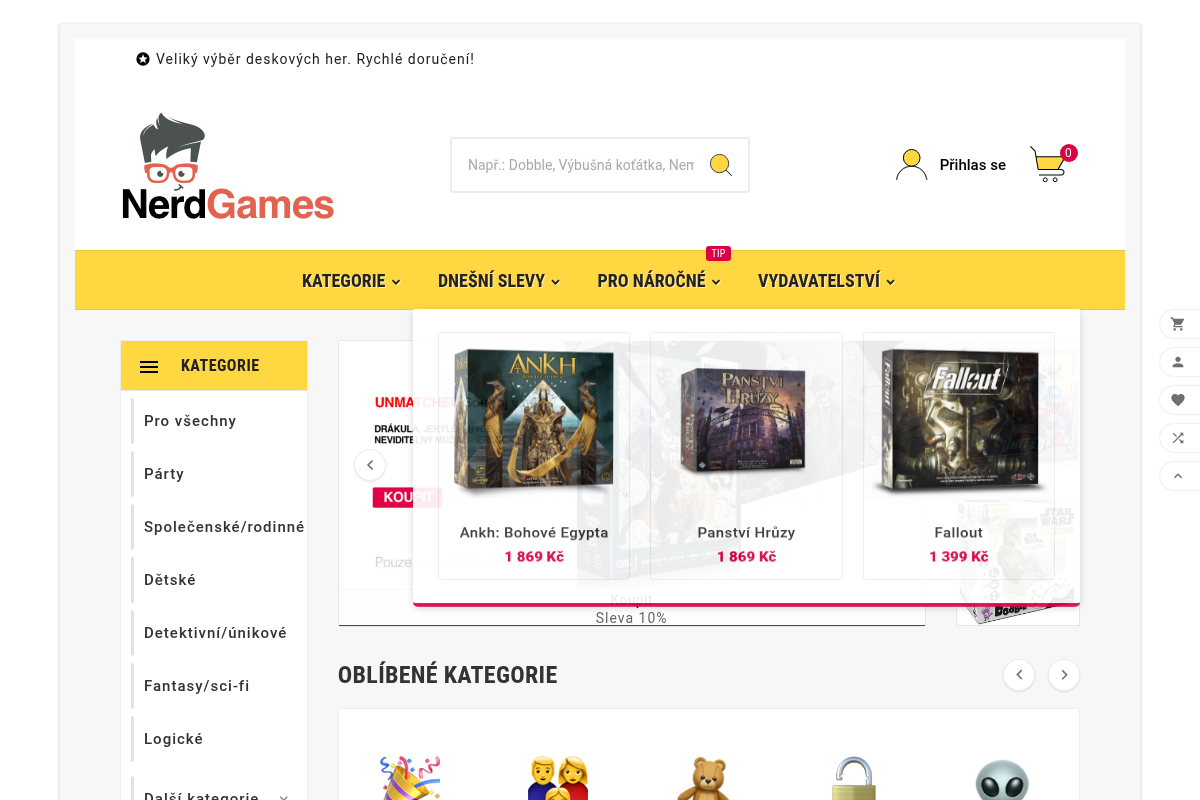This screenshot has width=1200, height=800.
Task: Click the user account icon
Action: (911, 165)
